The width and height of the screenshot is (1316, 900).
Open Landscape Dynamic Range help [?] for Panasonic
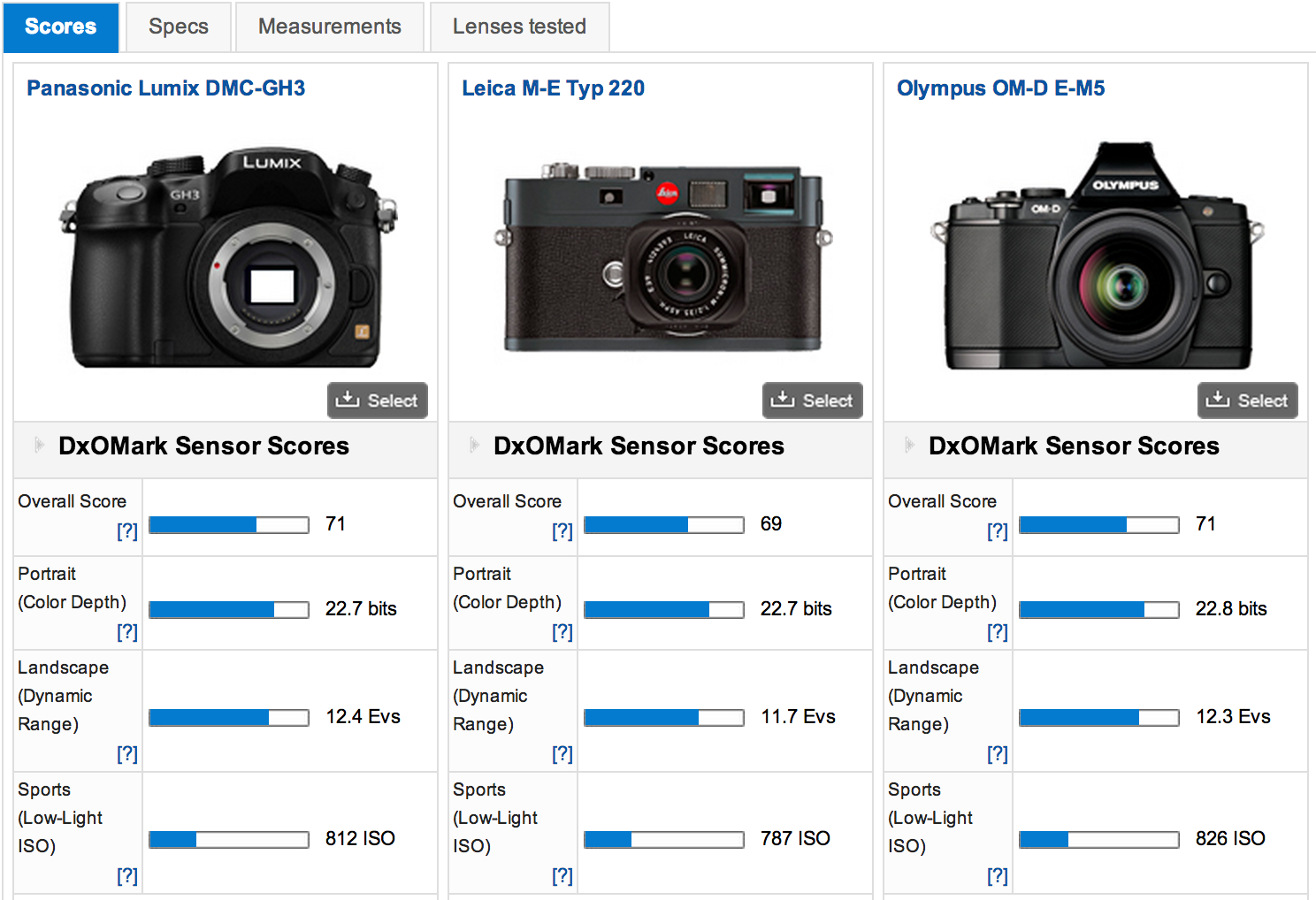point(127,753)
